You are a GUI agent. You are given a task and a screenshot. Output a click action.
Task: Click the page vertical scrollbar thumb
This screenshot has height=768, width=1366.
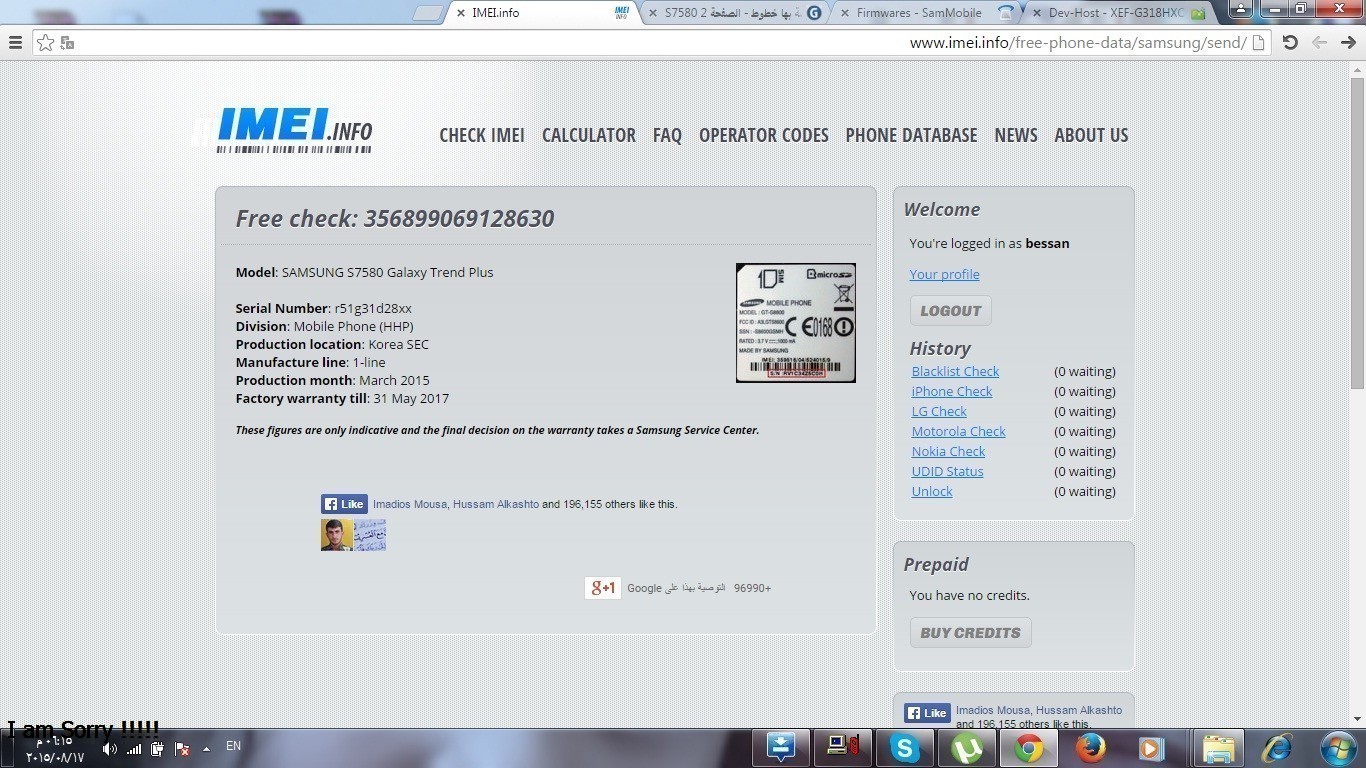point(1357,231)
